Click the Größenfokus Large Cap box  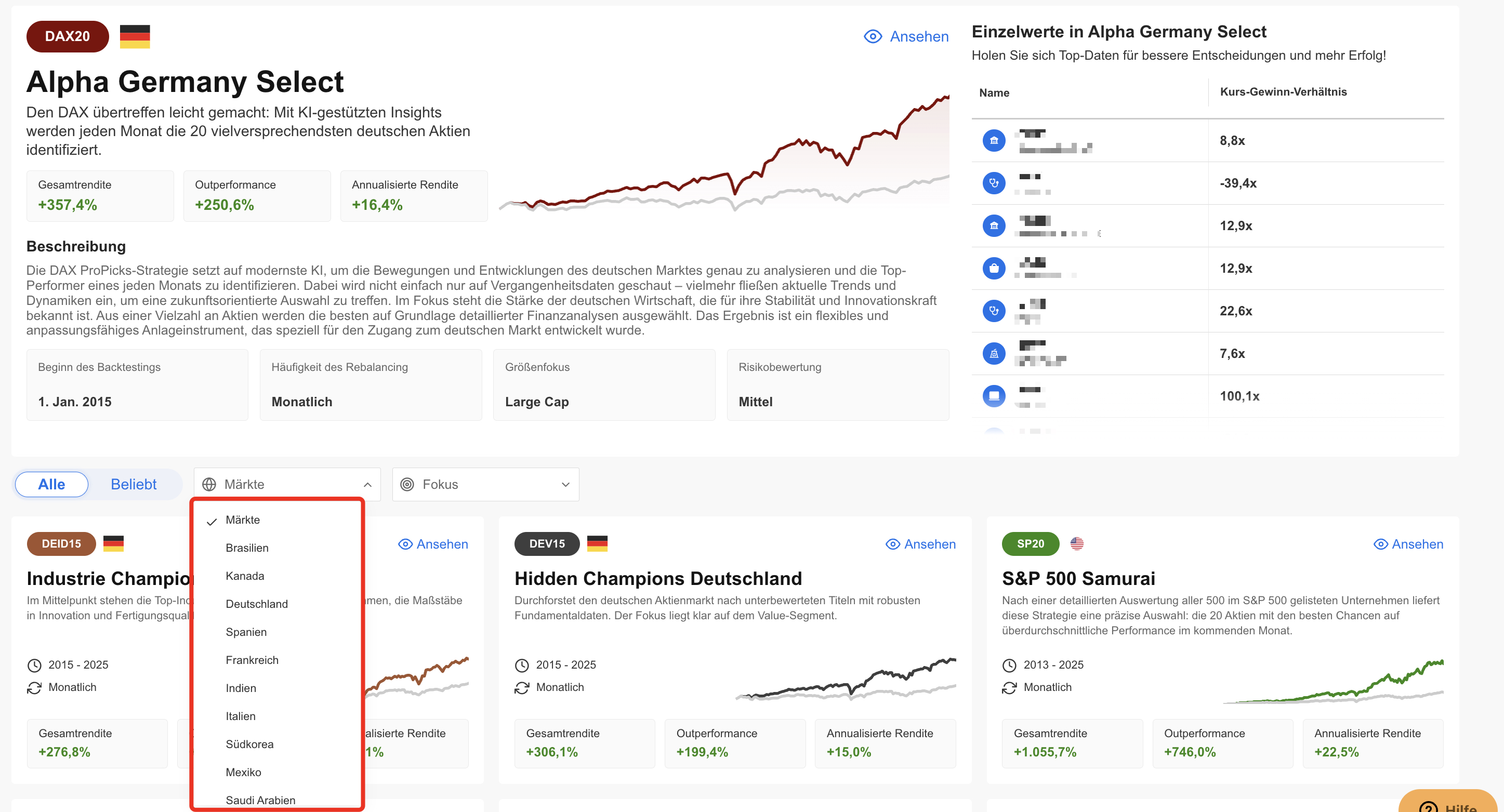[604, 384]
